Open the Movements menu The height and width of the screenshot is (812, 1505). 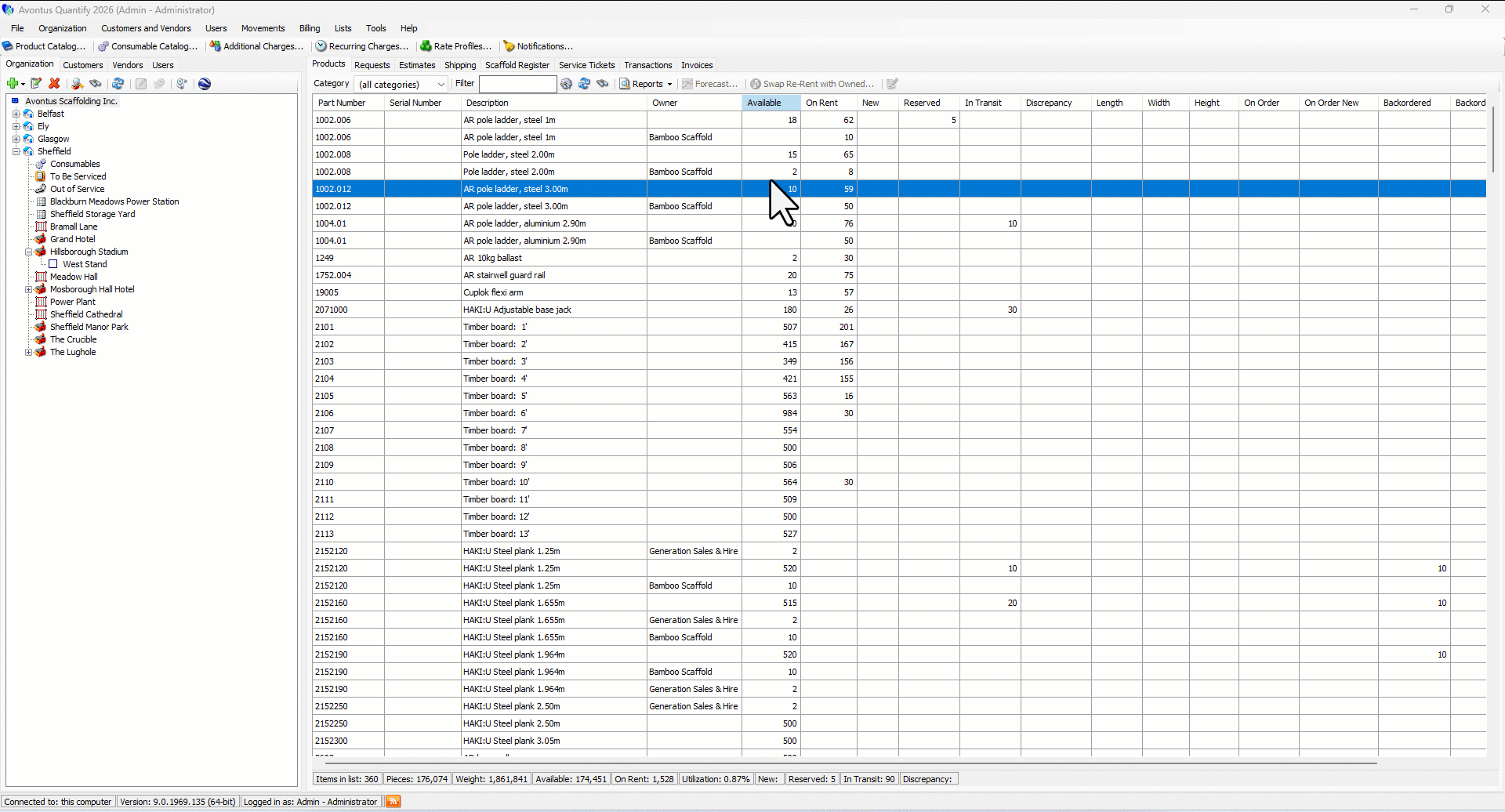pos(263,28)
